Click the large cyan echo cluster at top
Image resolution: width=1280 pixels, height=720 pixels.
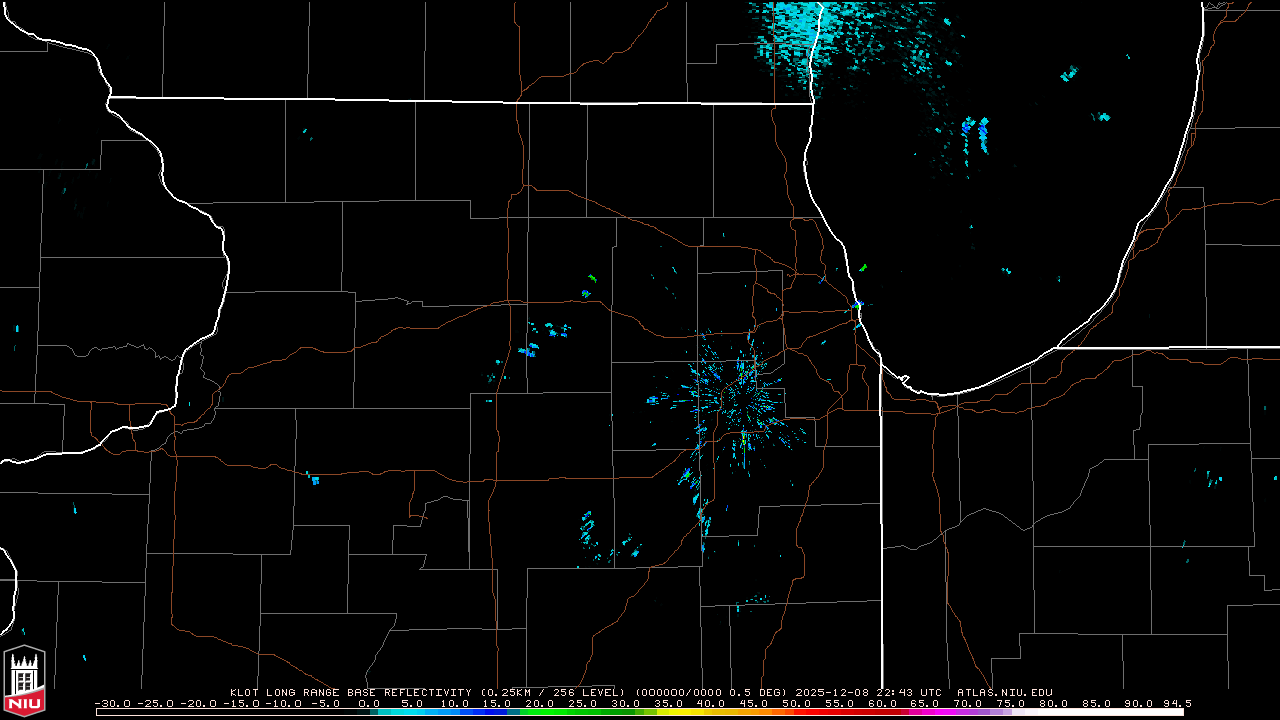pos(800,40)
